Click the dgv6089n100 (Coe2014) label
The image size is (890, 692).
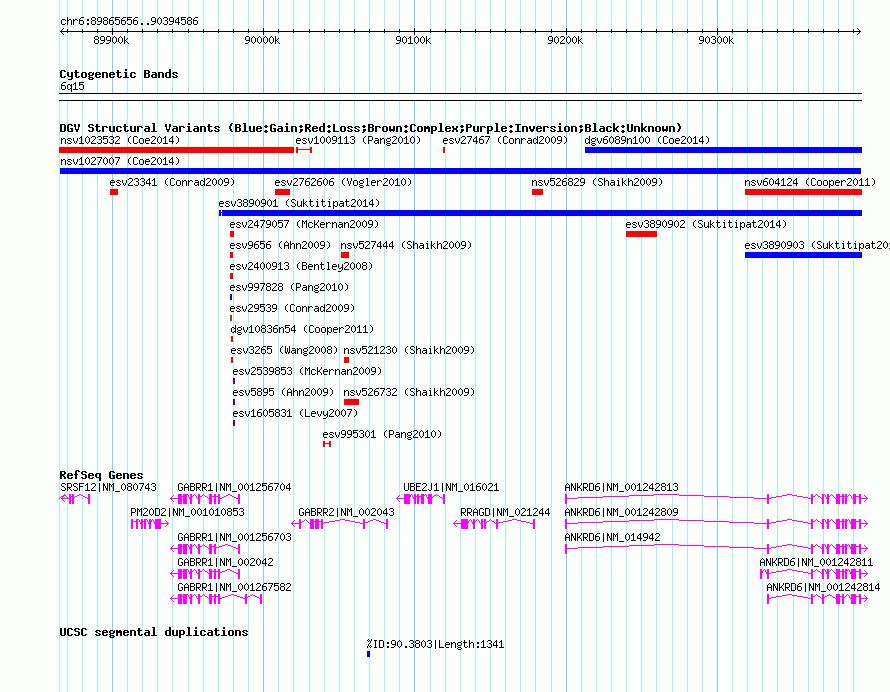647,140
